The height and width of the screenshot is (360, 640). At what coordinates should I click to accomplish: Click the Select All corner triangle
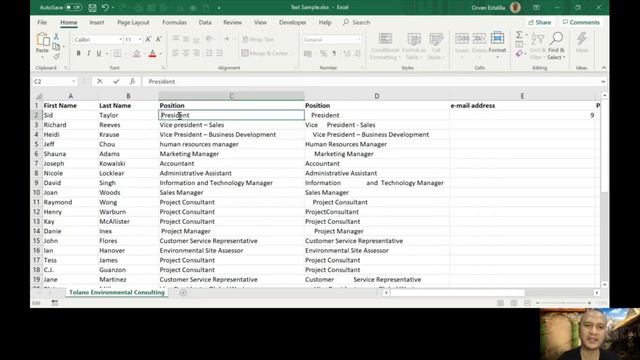(x=39, y=96)
